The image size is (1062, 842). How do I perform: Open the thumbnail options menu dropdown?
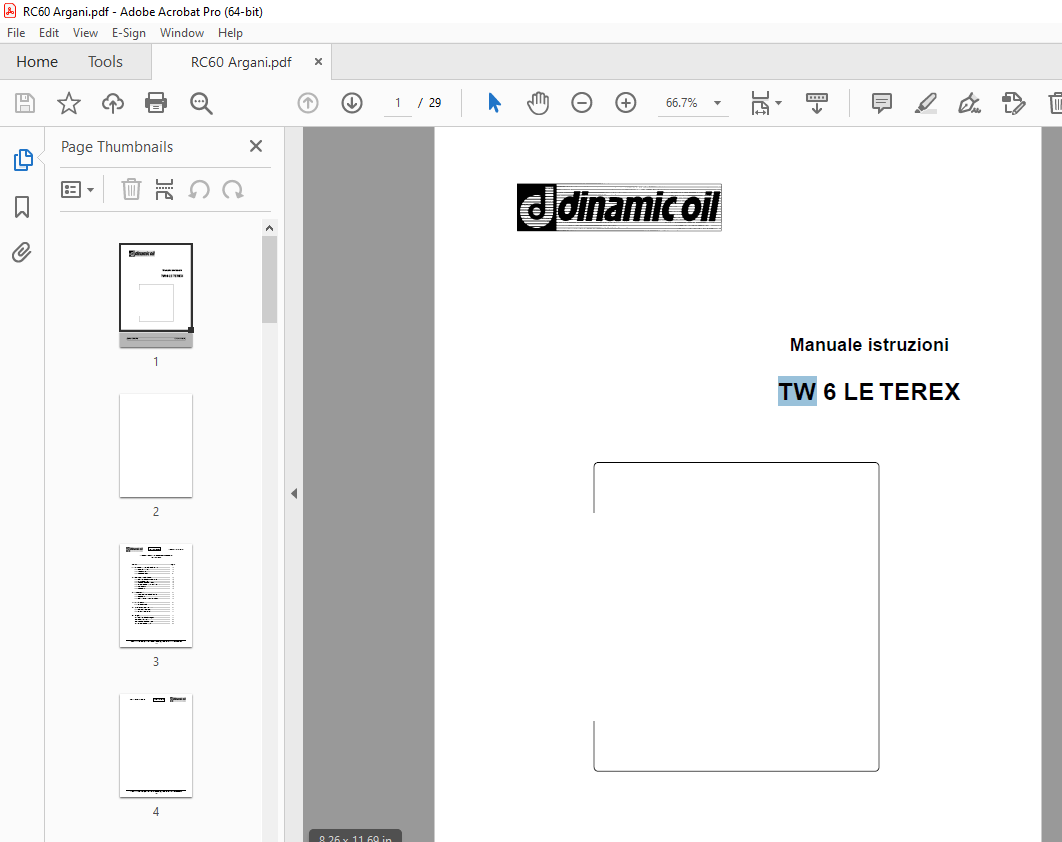[x=77, y=190]
